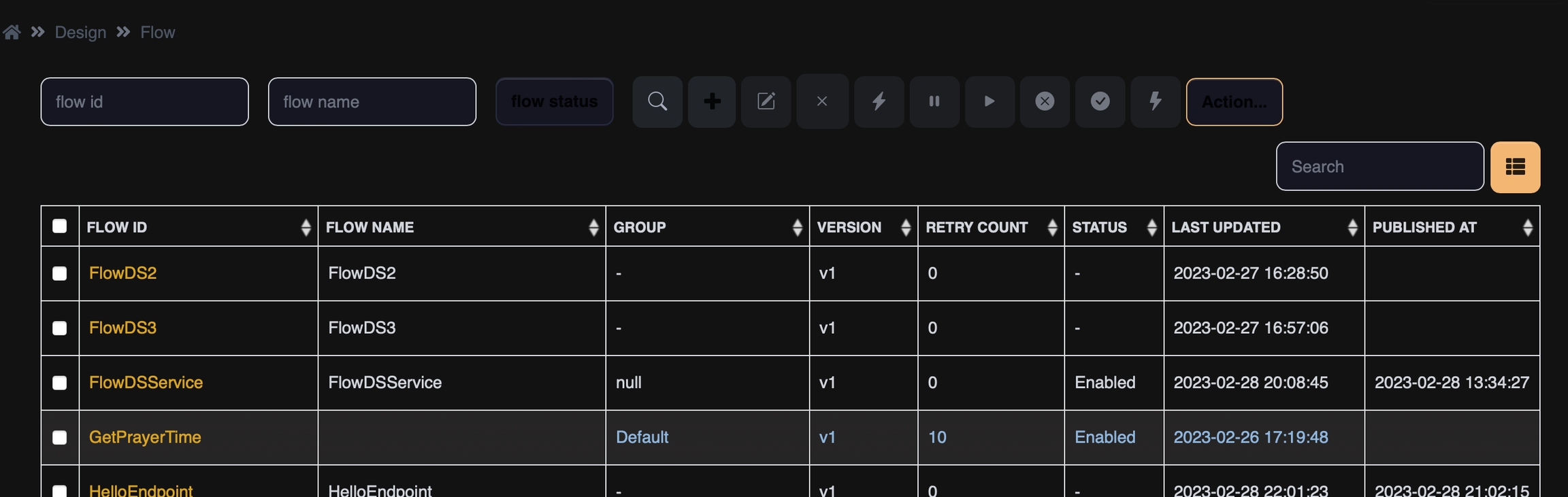Screen dimensions: 1568x497
Task: Click the circled checkmark icon
Action: (1100, 102)
